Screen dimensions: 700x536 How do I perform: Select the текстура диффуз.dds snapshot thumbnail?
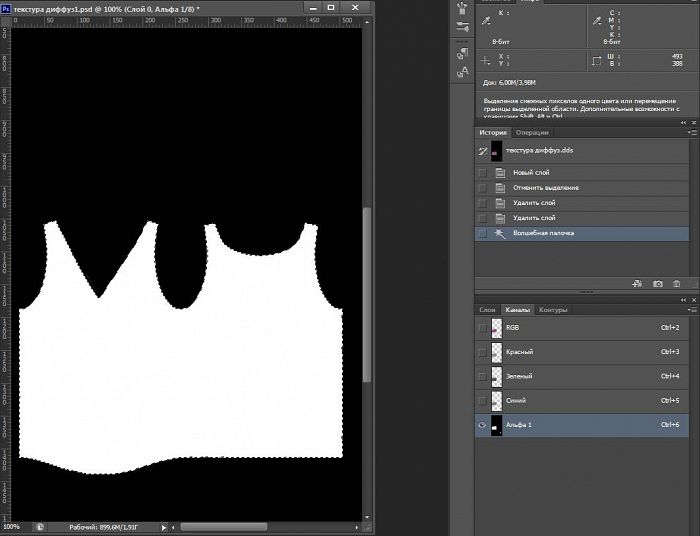497,150
